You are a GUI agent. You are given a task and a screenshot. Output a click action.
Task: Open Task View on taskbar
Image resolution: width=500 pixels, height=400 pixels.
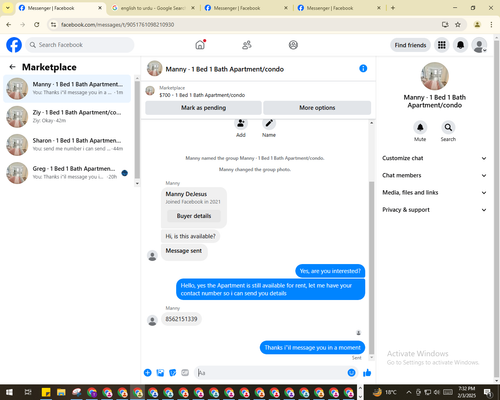point(28,392)
